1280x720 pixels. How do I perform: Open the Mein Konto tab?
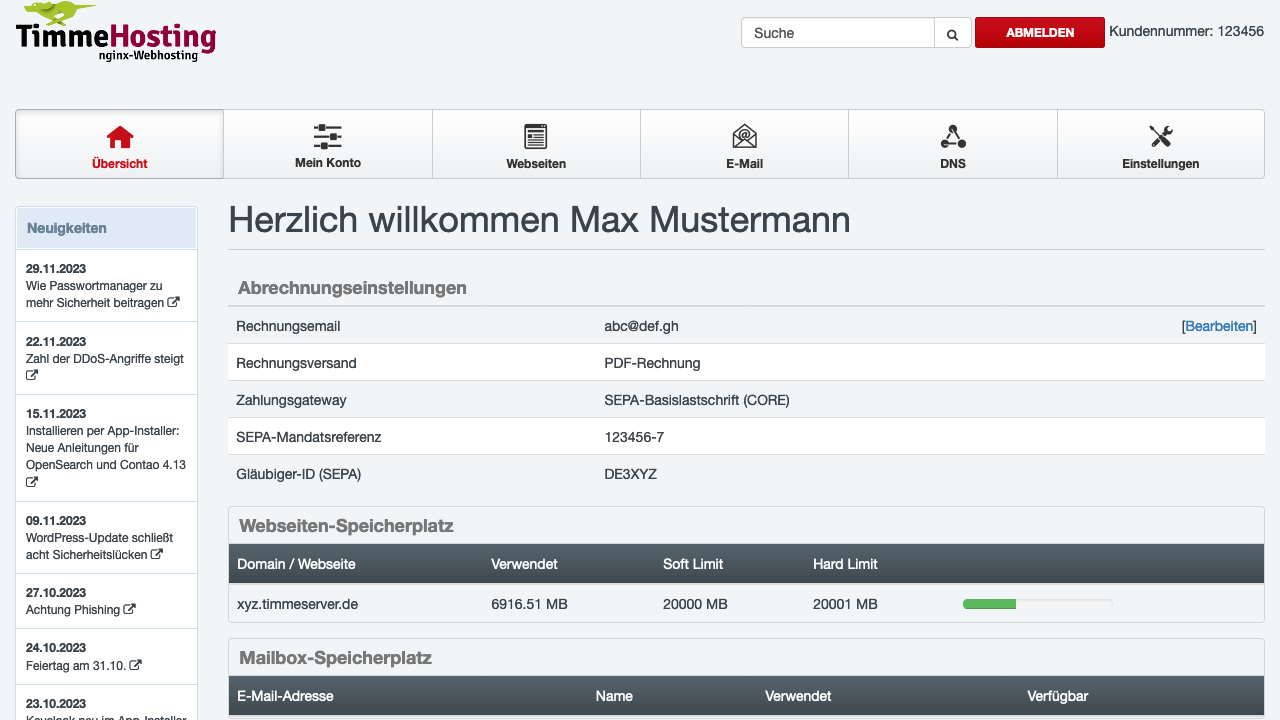328,144
